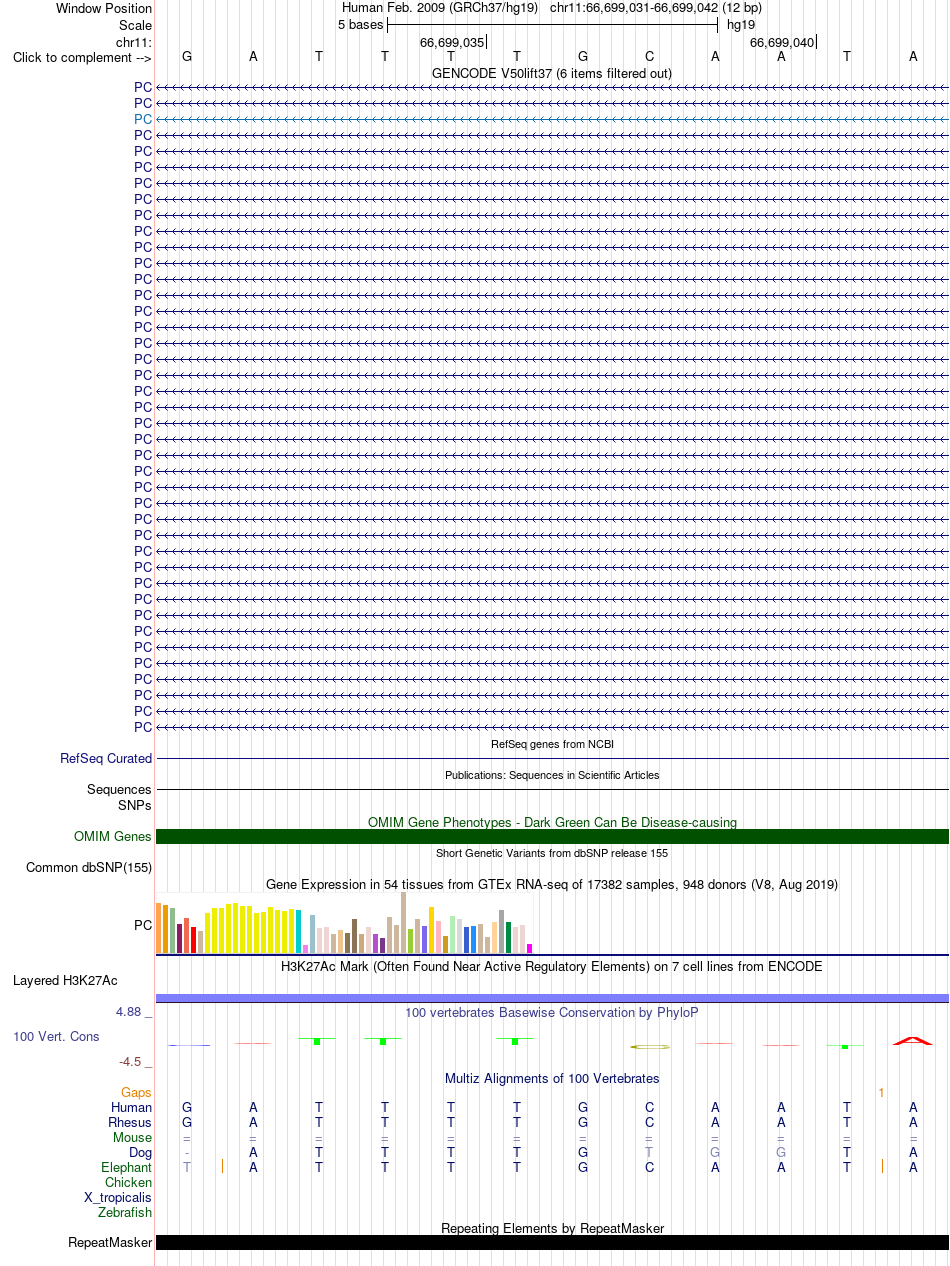Click the C base in the Human alignment row
Screen dimensions: 950x1266
tap(649, 1107)
